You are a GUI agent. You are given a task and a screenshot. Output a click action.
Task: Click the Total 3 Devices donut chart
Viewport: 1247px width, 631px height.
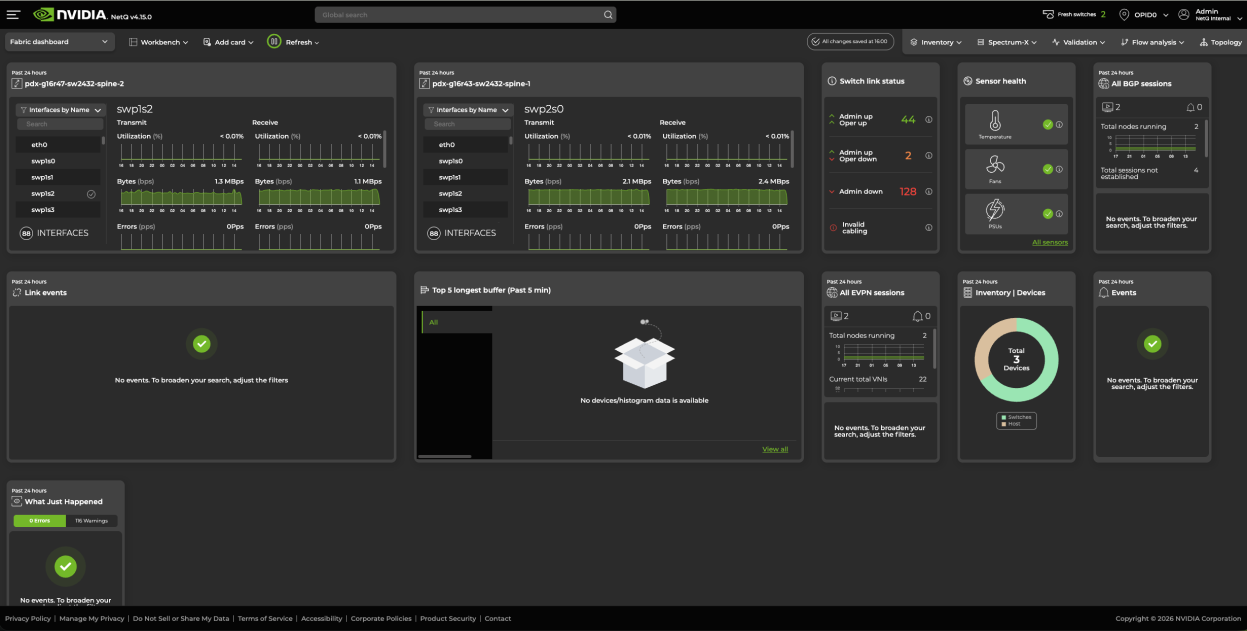tap(1016, 359)
